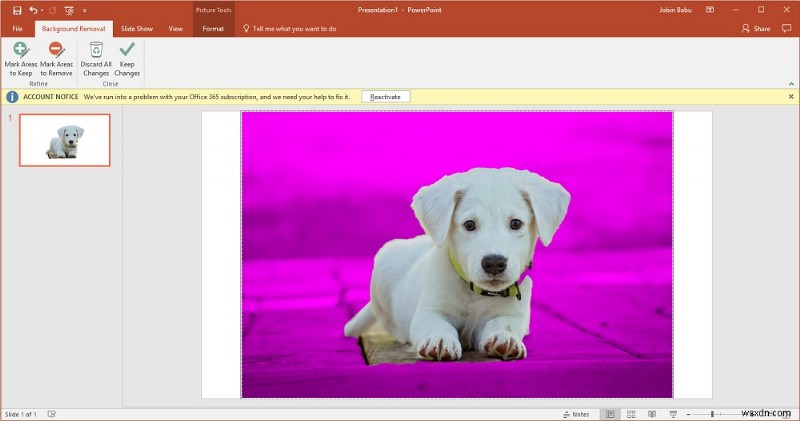Open the Picture Tools Format tab
The image size is (800, 421).
pos(213,29)
